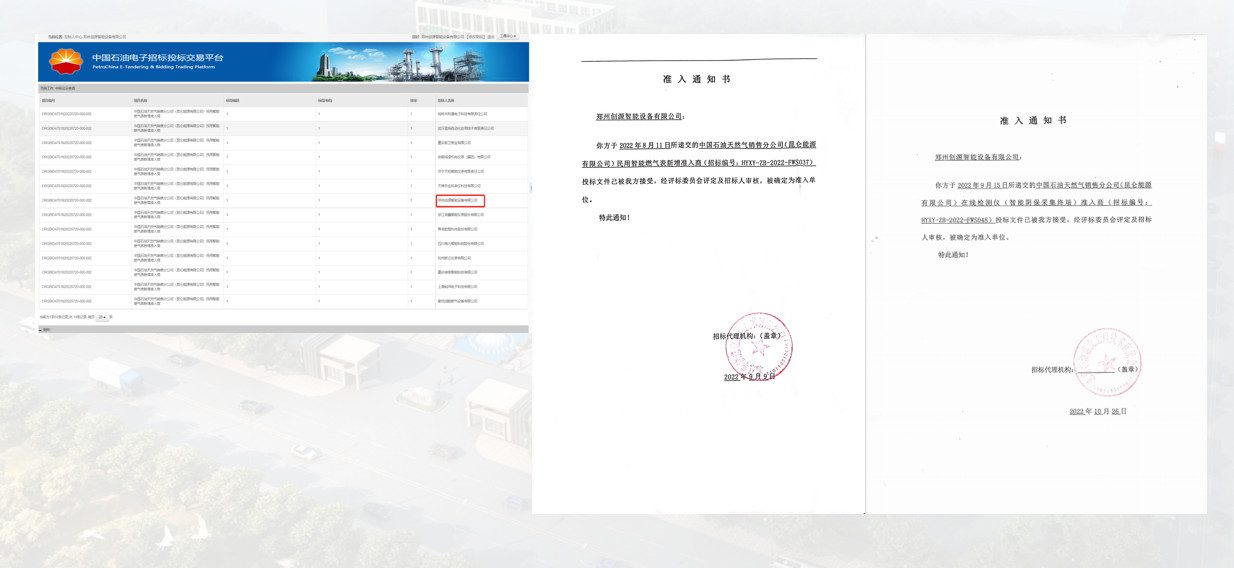This screenshot has height=568, width=1234.
Task: Click the signing date 2022年10月26日 in the right letter
Action: point(1098,411)
